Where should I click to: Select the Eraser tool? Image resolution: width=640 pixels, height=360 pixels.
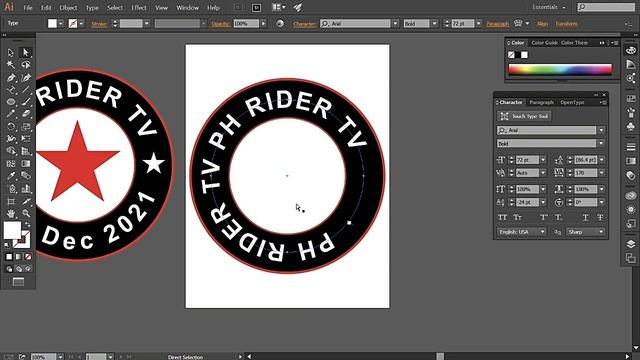[26, 114]
